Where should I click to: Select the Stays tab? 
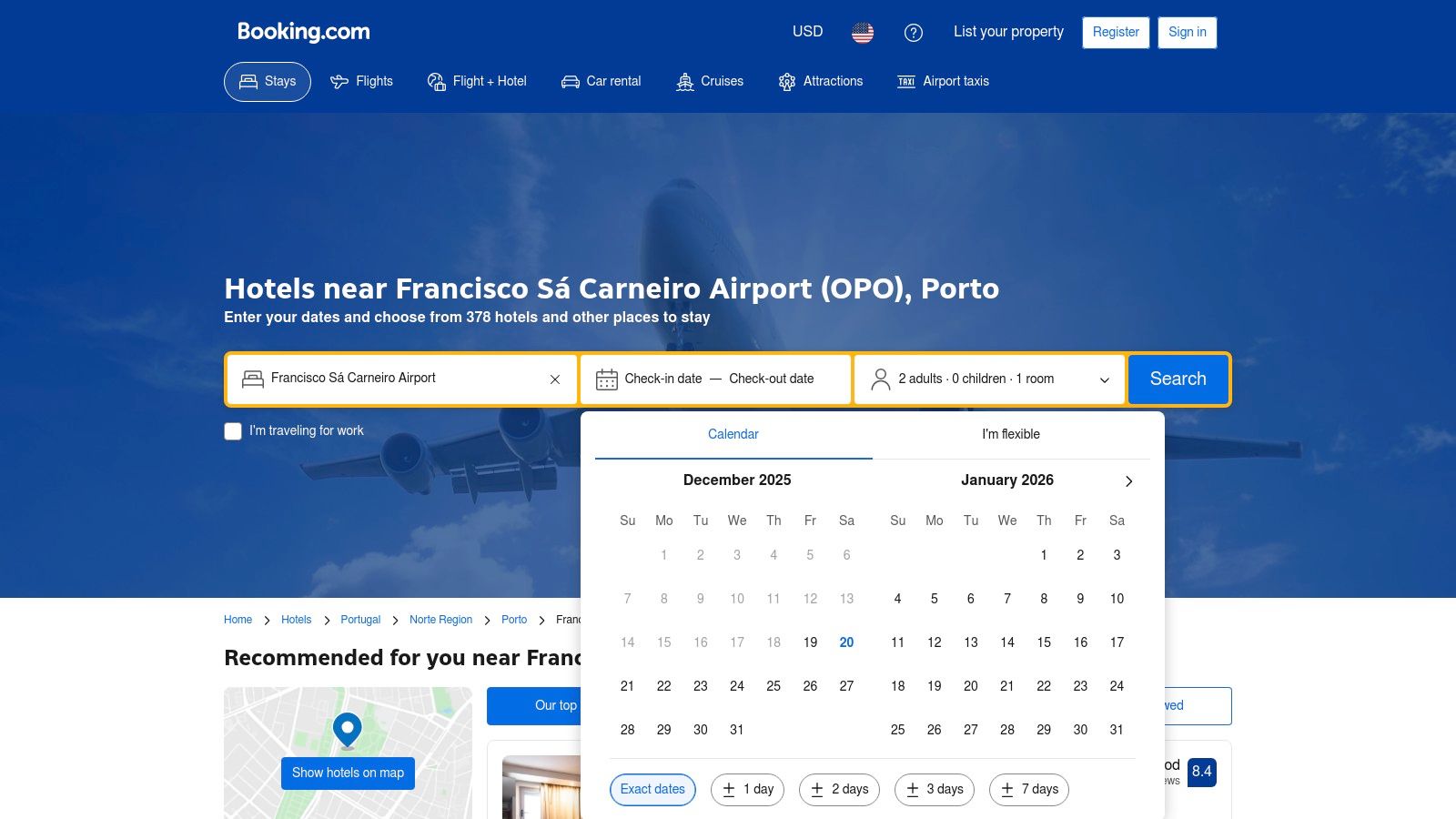268,82
